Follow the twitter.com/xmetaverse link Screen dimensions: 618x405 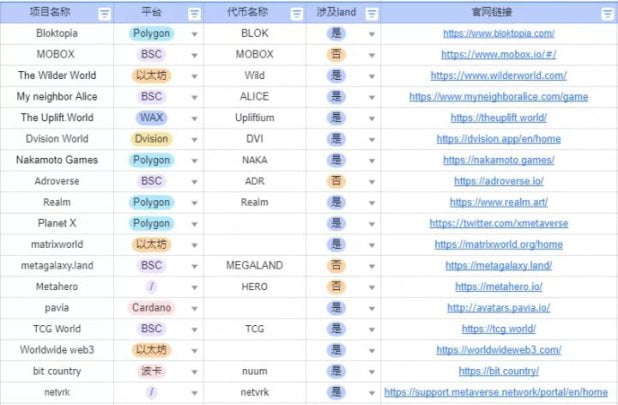(x=498, y=223)
